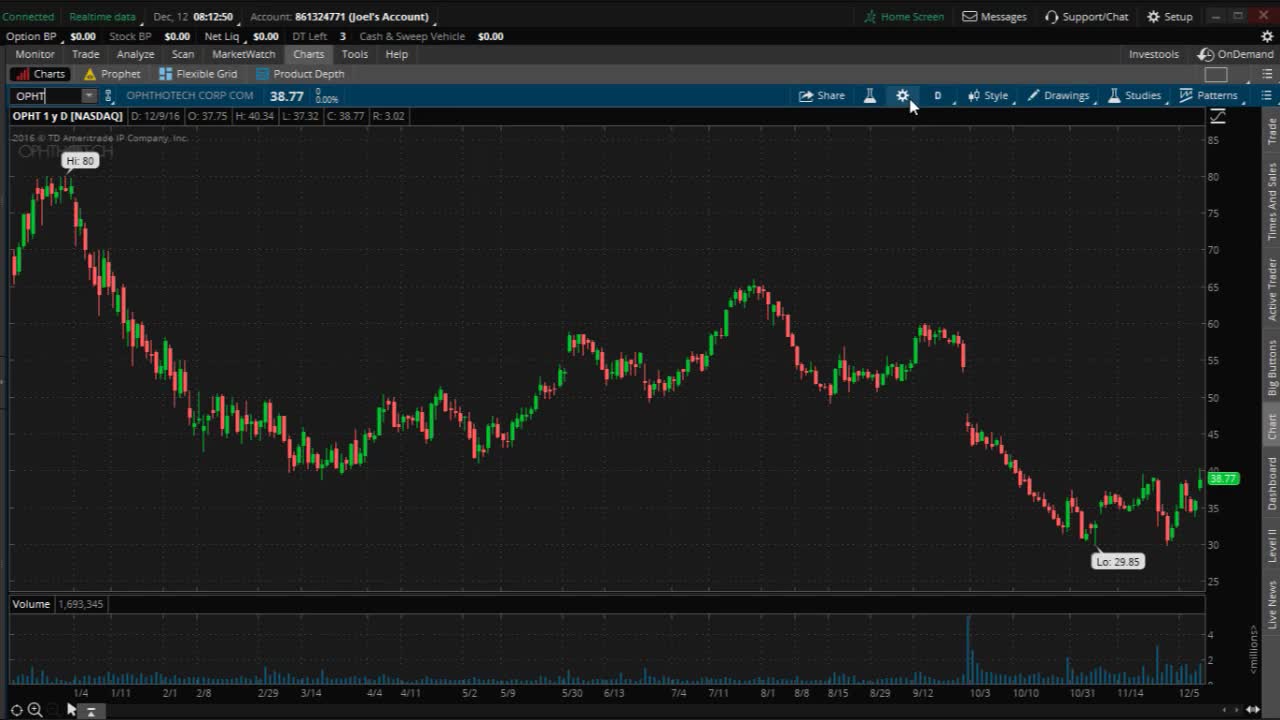Open the symbol dropdown arrow next to OPHT

[x=89, y=96]
